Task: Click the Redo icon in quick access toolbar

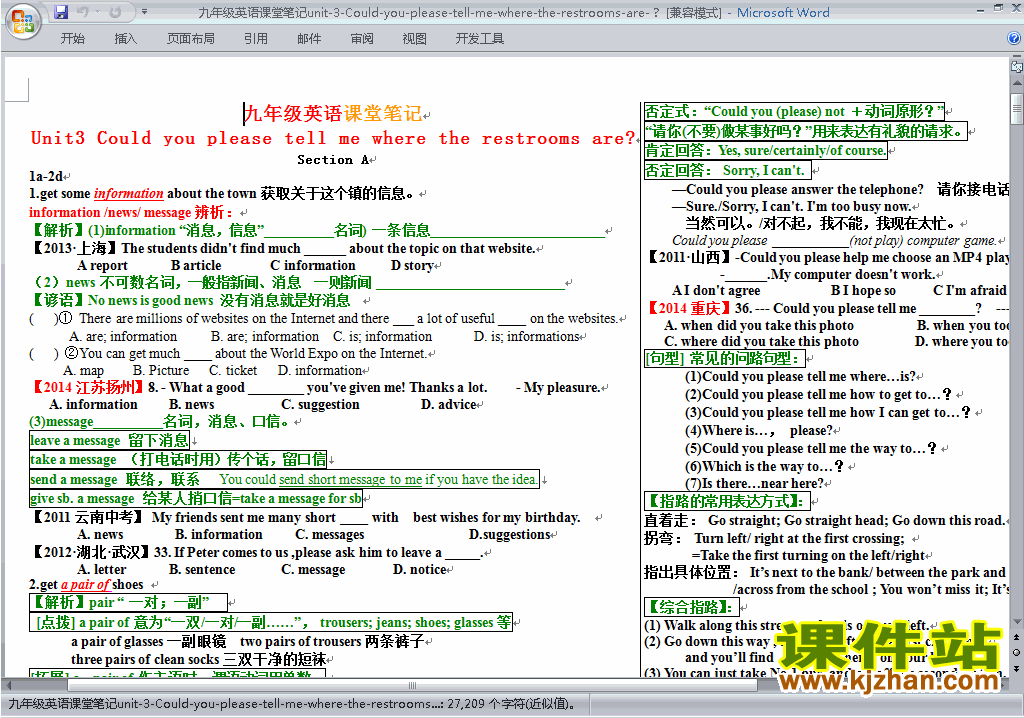Action: (x=116, y=12)
